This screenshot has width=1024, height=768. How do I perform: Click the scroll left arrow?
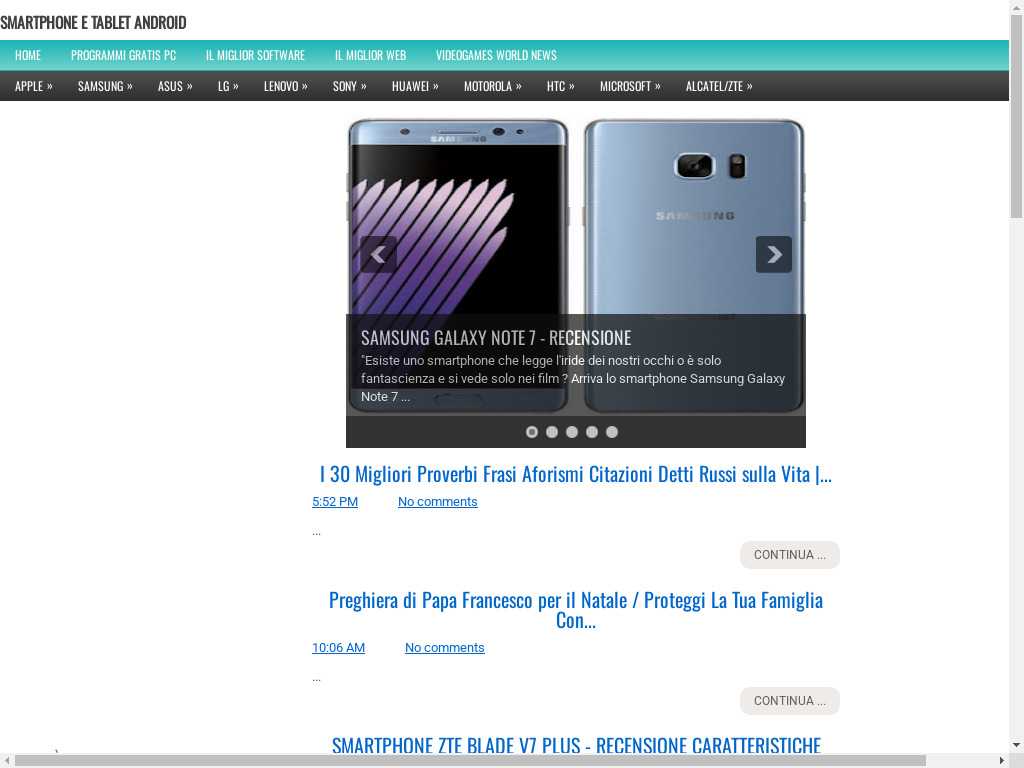[7, 761]
